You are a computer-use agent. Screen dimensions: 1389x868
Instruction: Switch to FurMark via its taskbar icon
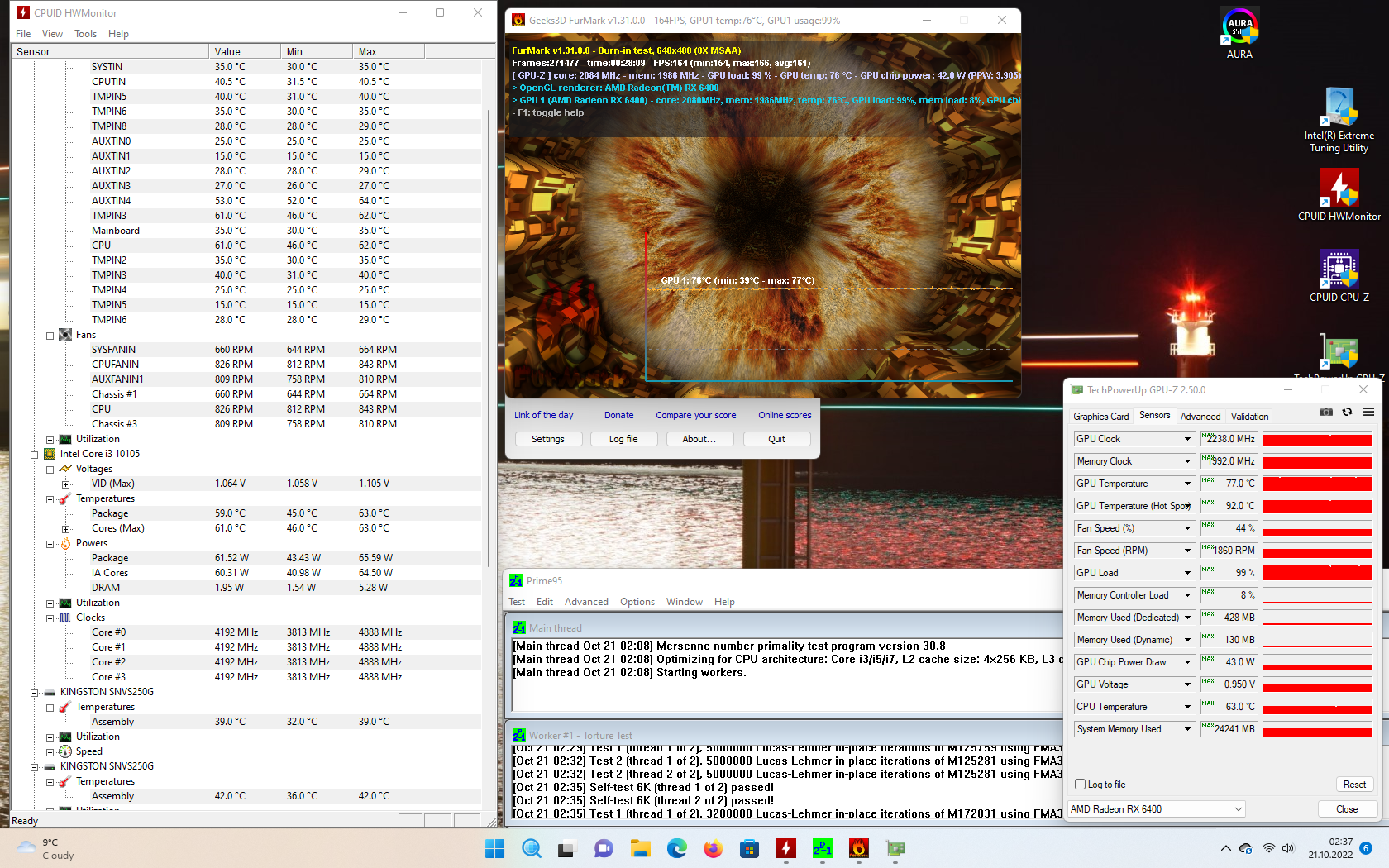(859, 849)
